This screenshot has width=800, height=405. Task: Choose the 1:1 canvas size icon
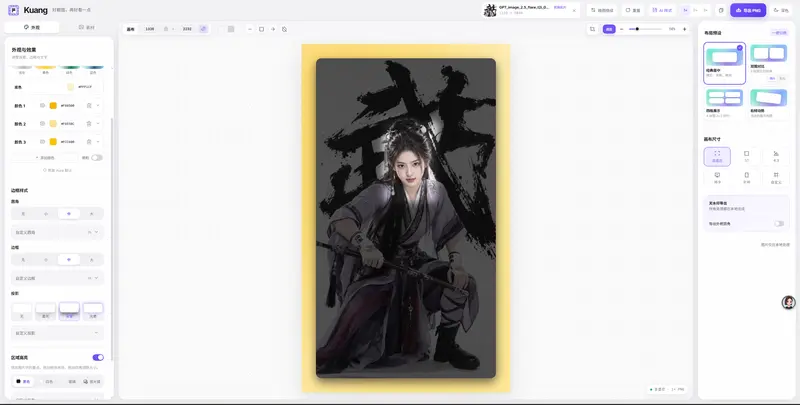pos(746,156)
